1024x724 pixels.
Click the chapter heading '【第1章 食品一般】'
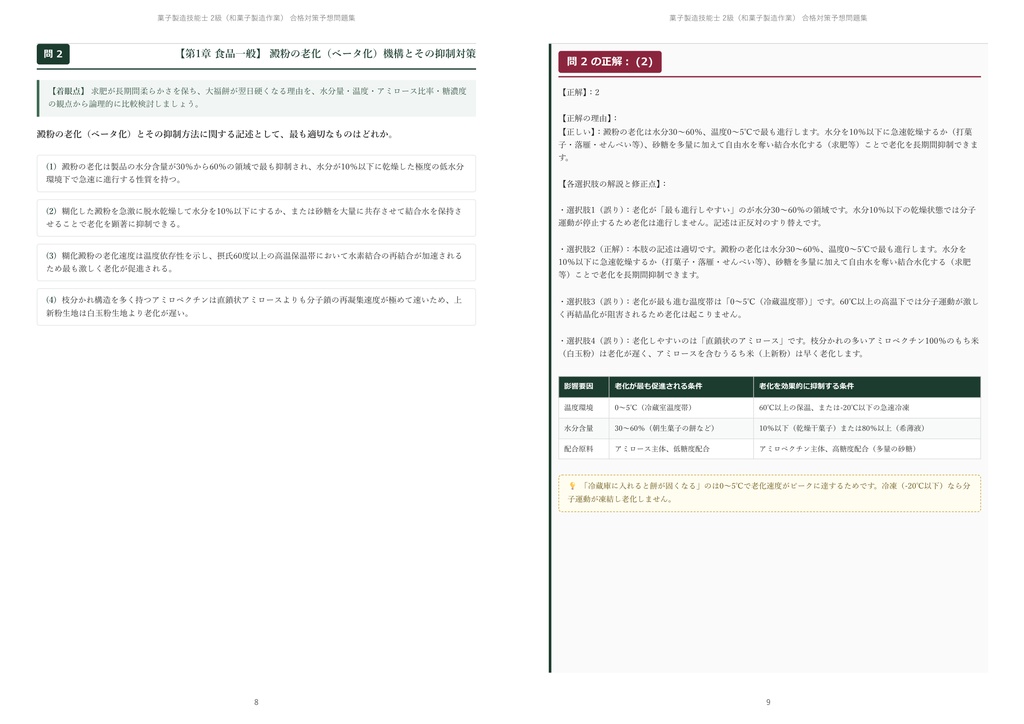pos(220,54)
